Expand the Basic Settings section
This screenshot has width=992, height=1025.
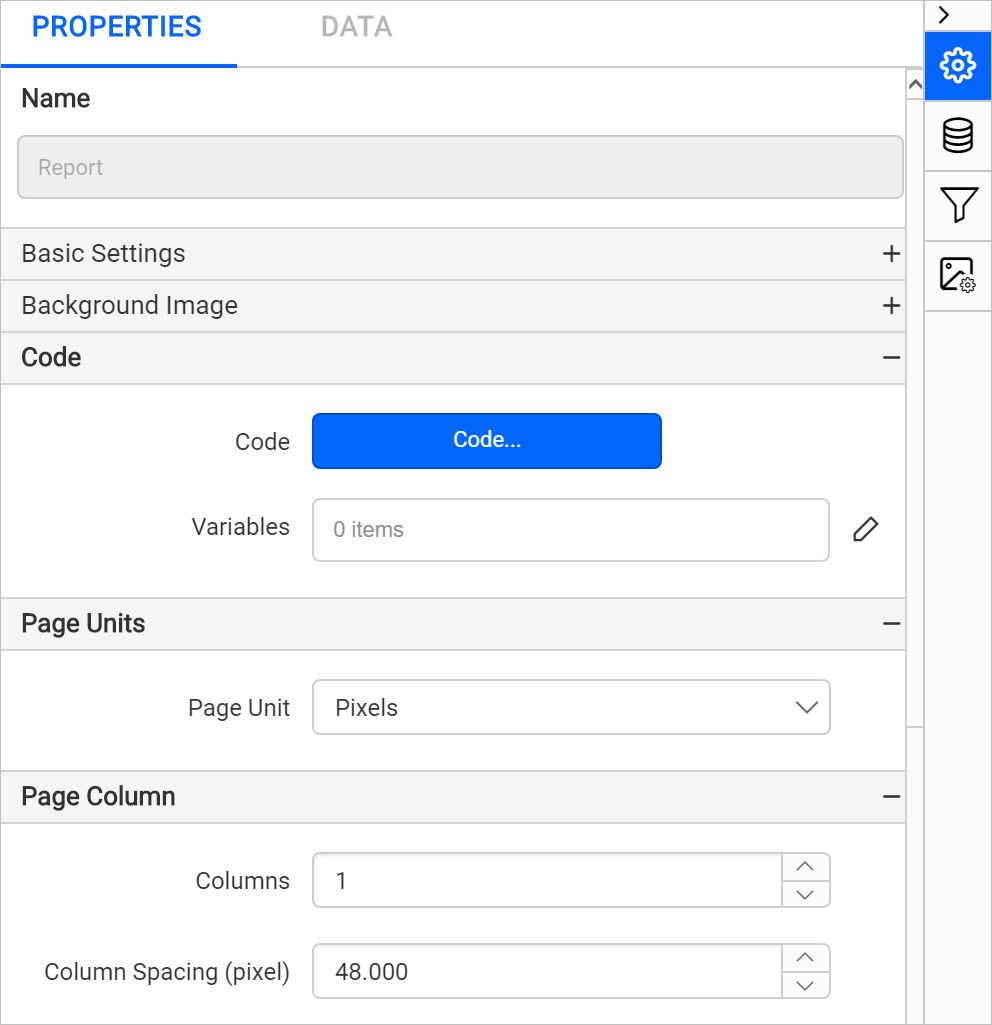tap(891, 254)
